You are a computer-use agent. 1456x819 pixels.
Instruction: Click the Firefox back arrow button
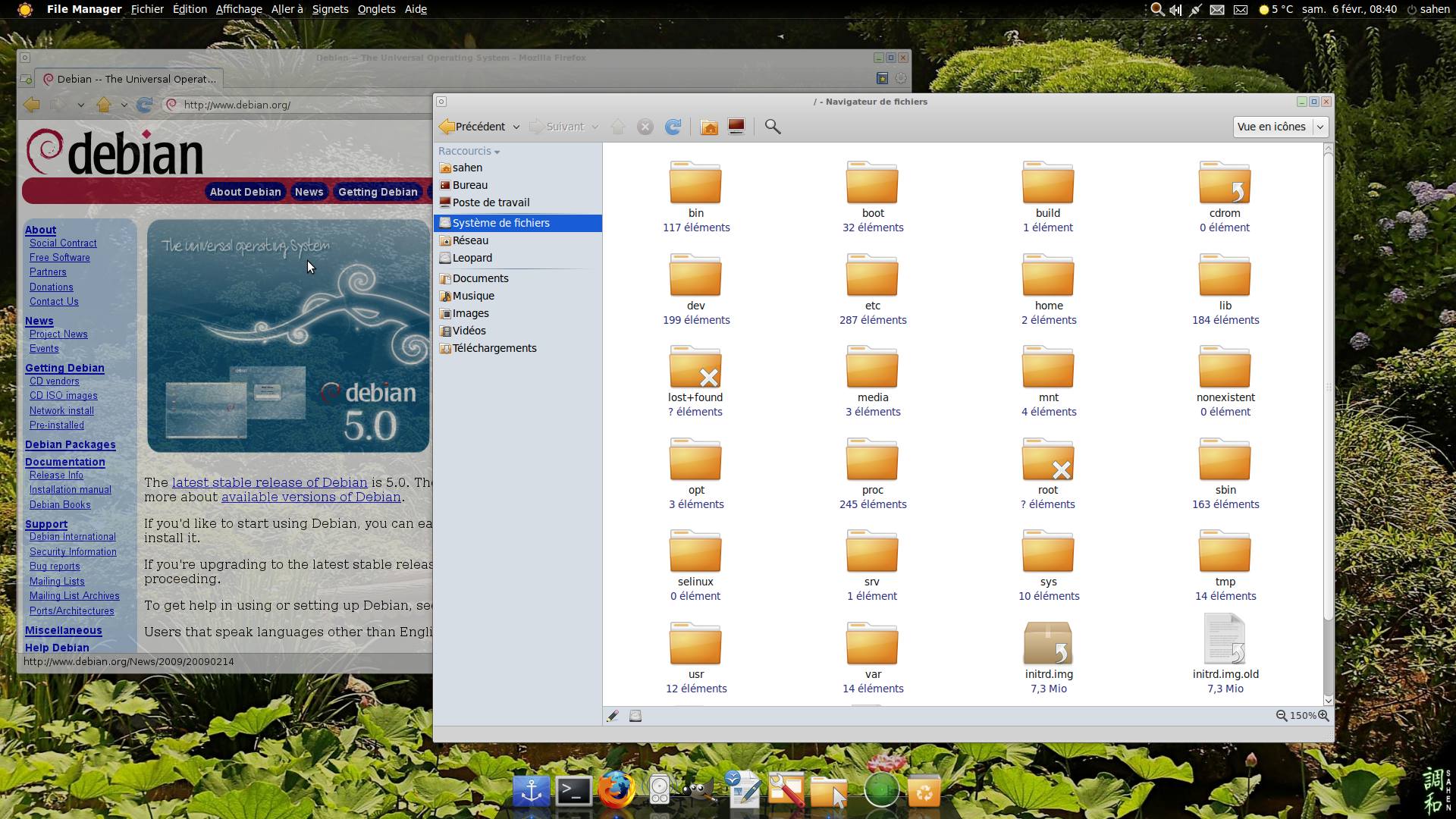point(32,105)
